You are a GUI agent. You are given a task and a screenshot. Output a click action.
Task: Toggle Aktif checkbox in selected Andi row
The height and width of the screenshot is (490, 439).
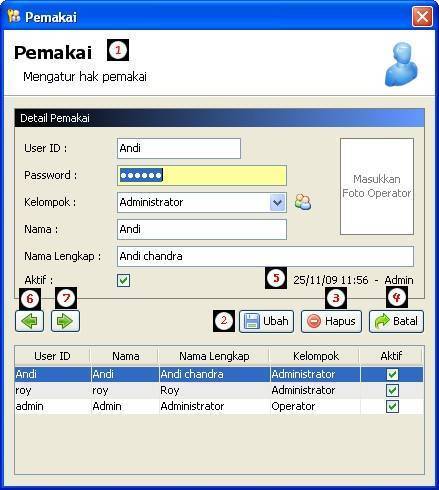tap(392, 374)
